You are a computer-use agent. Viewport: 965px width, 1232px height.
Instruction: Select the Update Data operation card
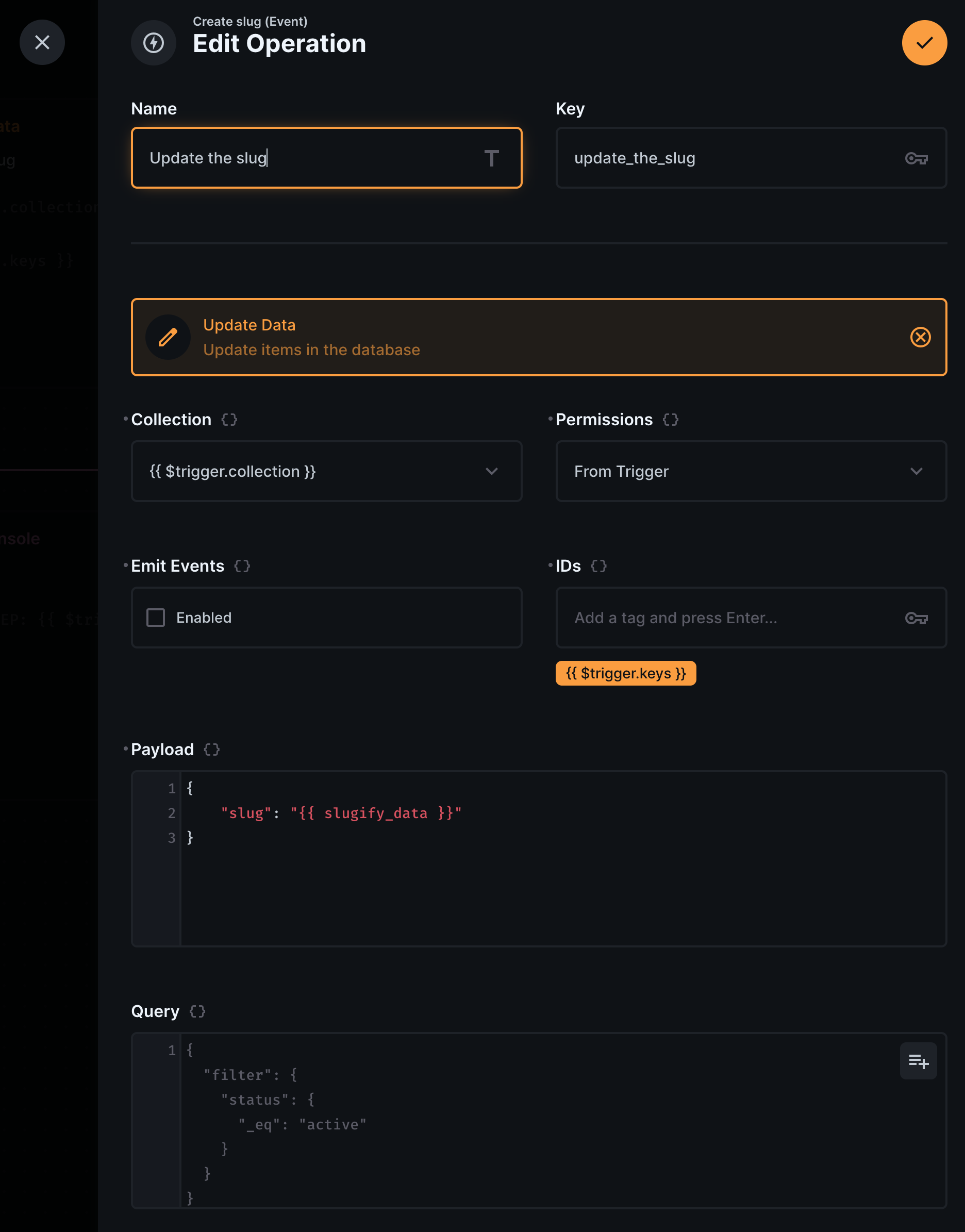tap(539, 337)
